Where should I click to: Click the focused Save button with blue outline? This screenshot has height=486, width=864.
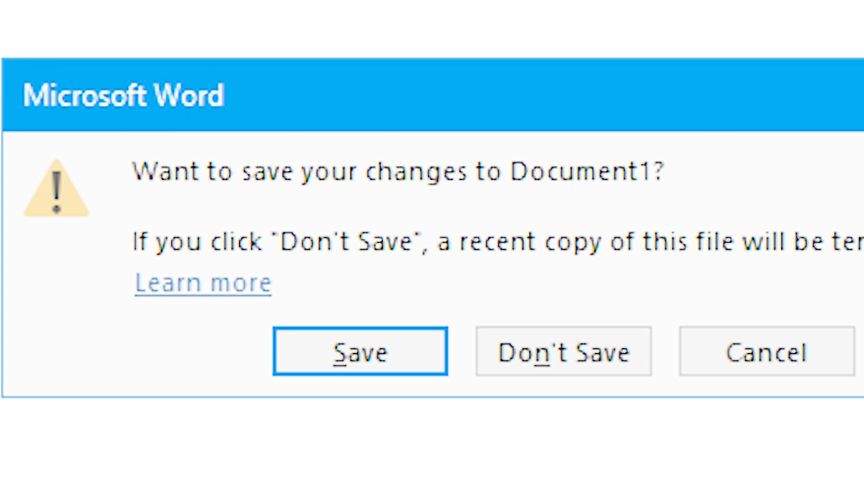coord(360,352)
